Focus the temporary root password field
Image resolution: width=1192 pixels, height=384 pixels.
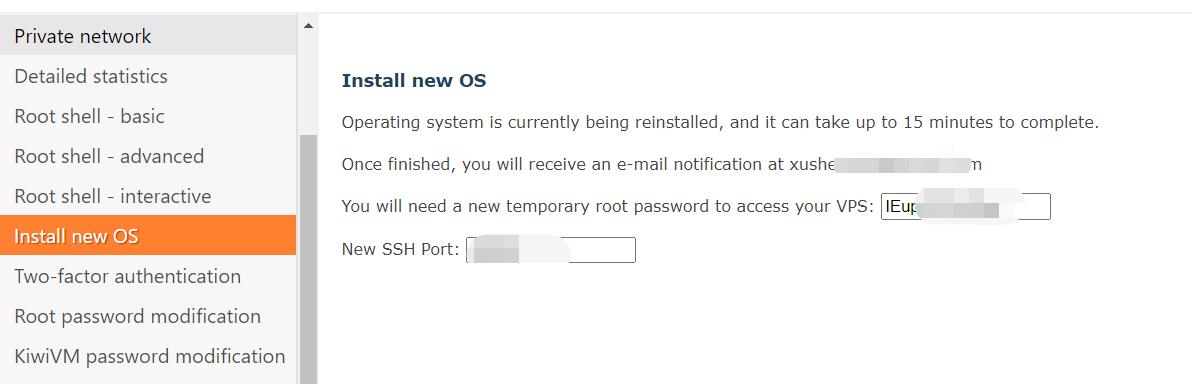click(965, 207)
